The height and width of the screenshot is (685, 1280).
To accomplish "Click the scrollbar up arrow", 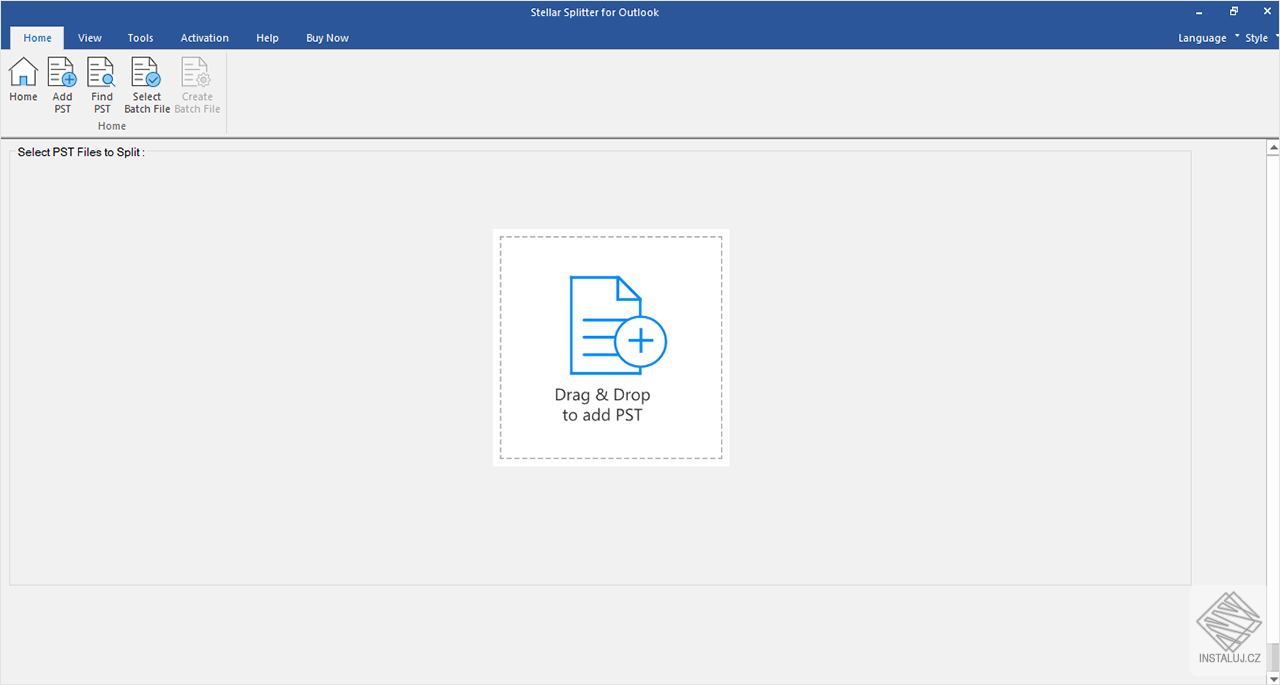I will tap(1273, 148).
